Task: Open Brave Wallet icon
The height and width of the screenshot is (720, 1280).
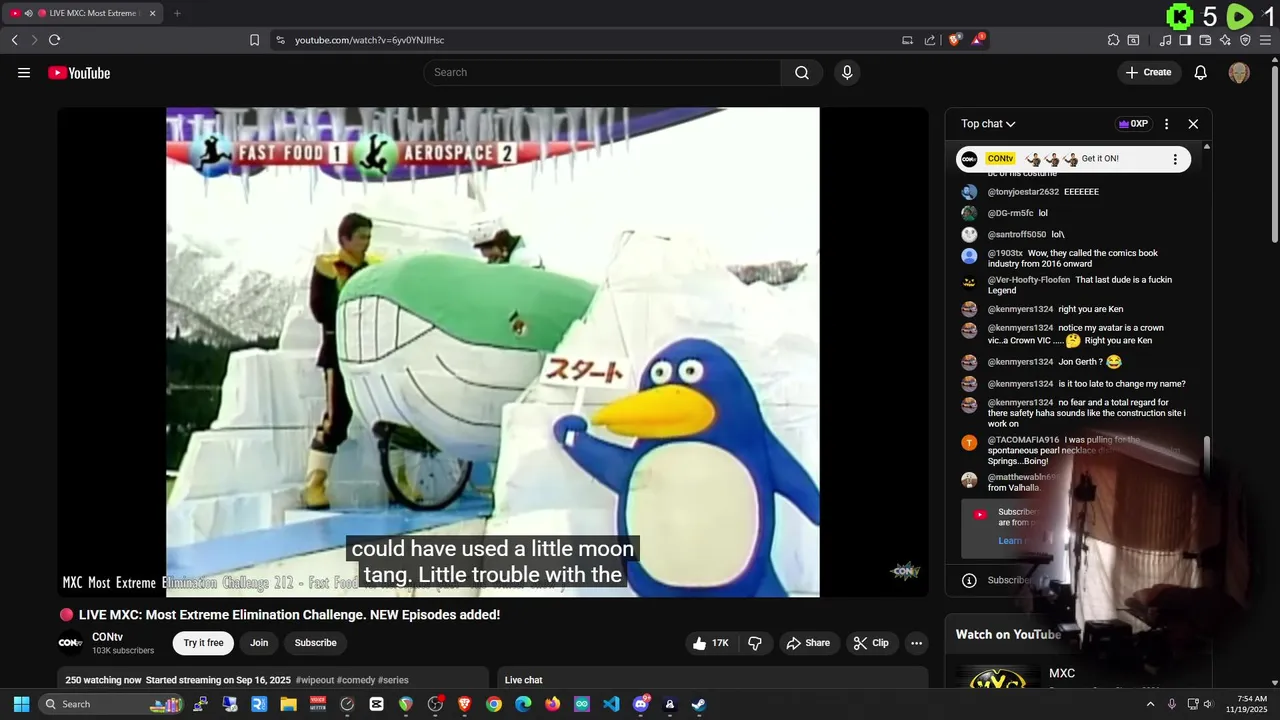Action: [x=1205, y=40]
